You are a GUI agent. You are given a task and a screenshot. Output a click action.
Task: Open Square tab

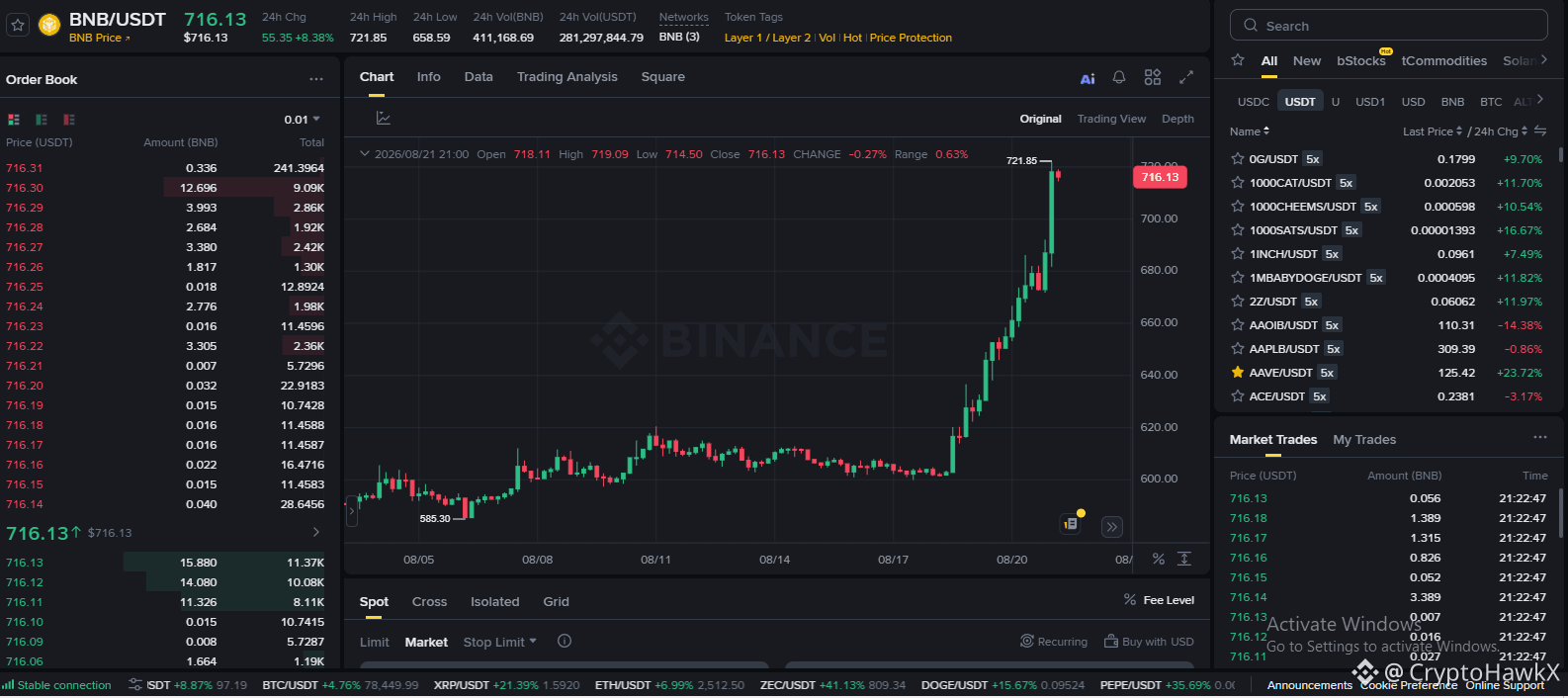point(663,77)
